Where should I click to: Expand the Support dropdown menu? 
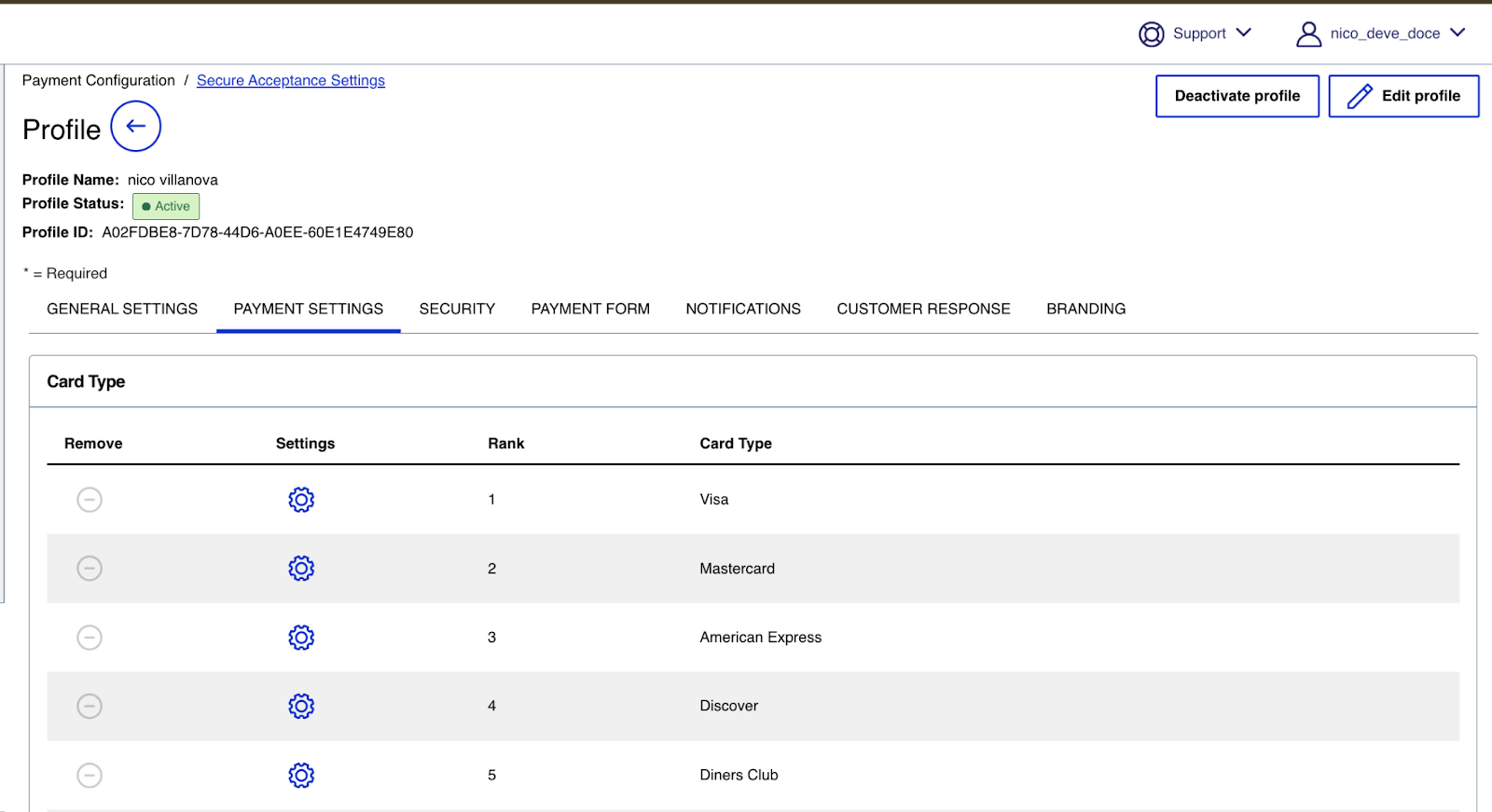coord(1195,34)
